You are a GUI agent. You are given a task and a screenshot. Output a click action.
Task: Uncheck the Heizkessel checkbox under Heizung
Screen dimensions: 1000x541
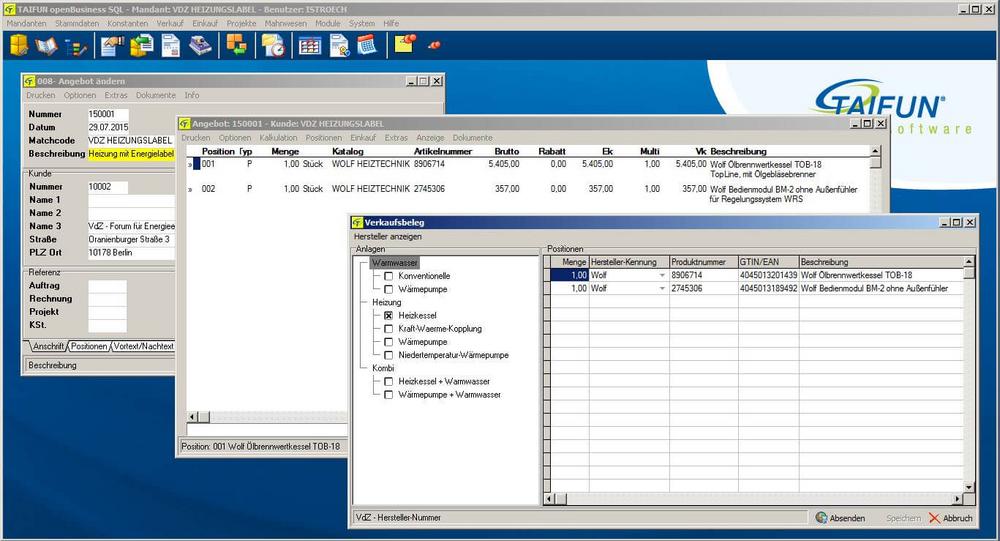389,315
